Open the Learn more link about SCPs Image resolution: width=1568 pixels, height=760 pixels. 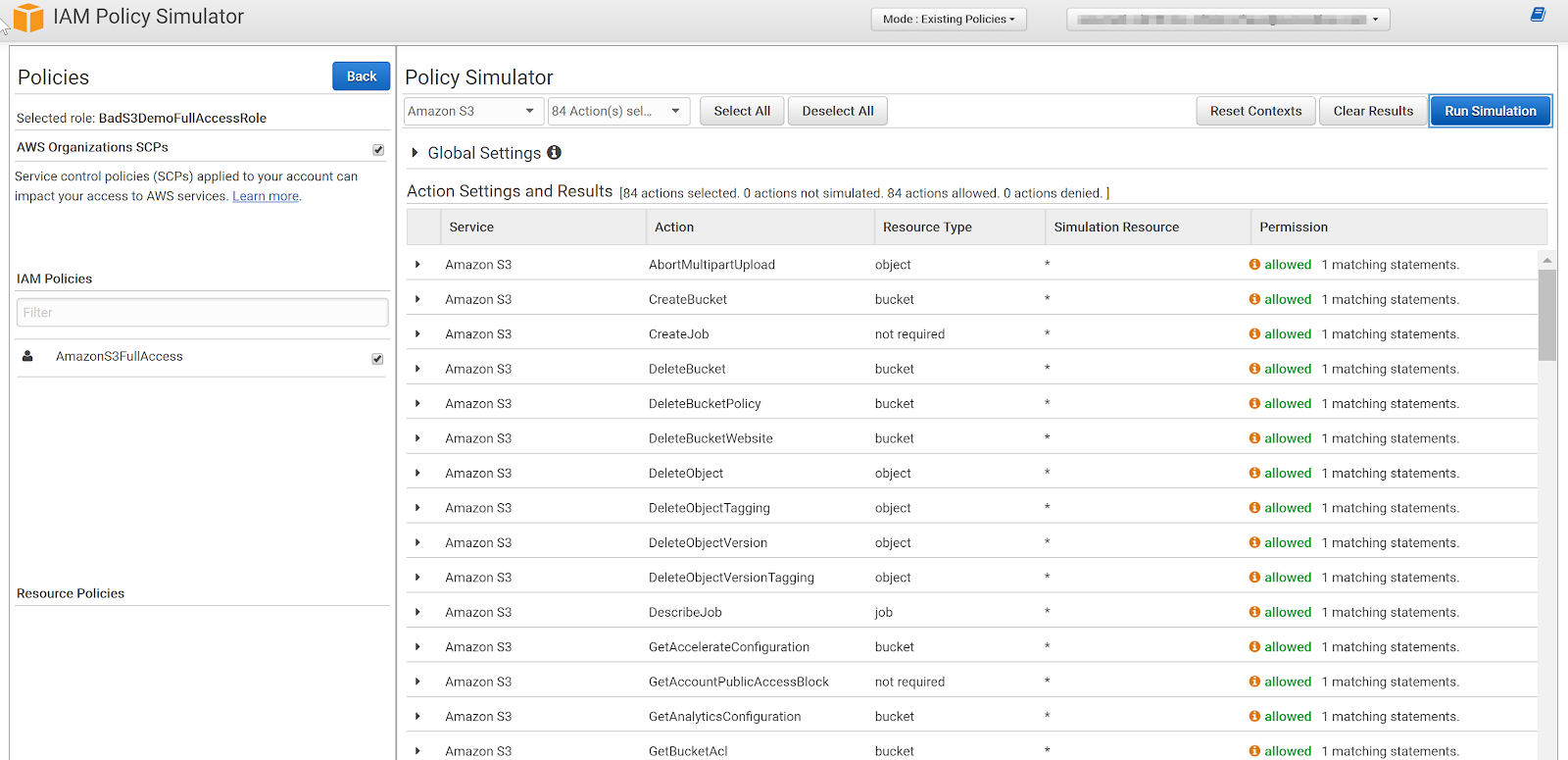tap(266, 196)
